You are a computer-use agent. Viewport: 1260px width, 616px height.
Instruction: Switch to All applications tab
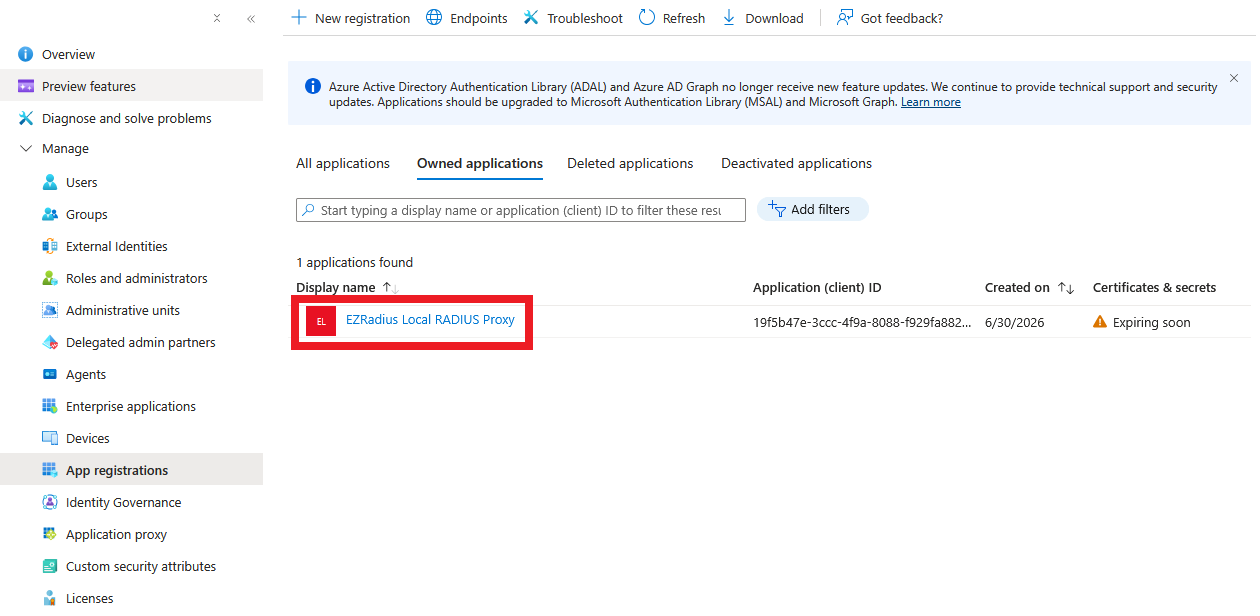pyautogui.click(x=343, y=163)
